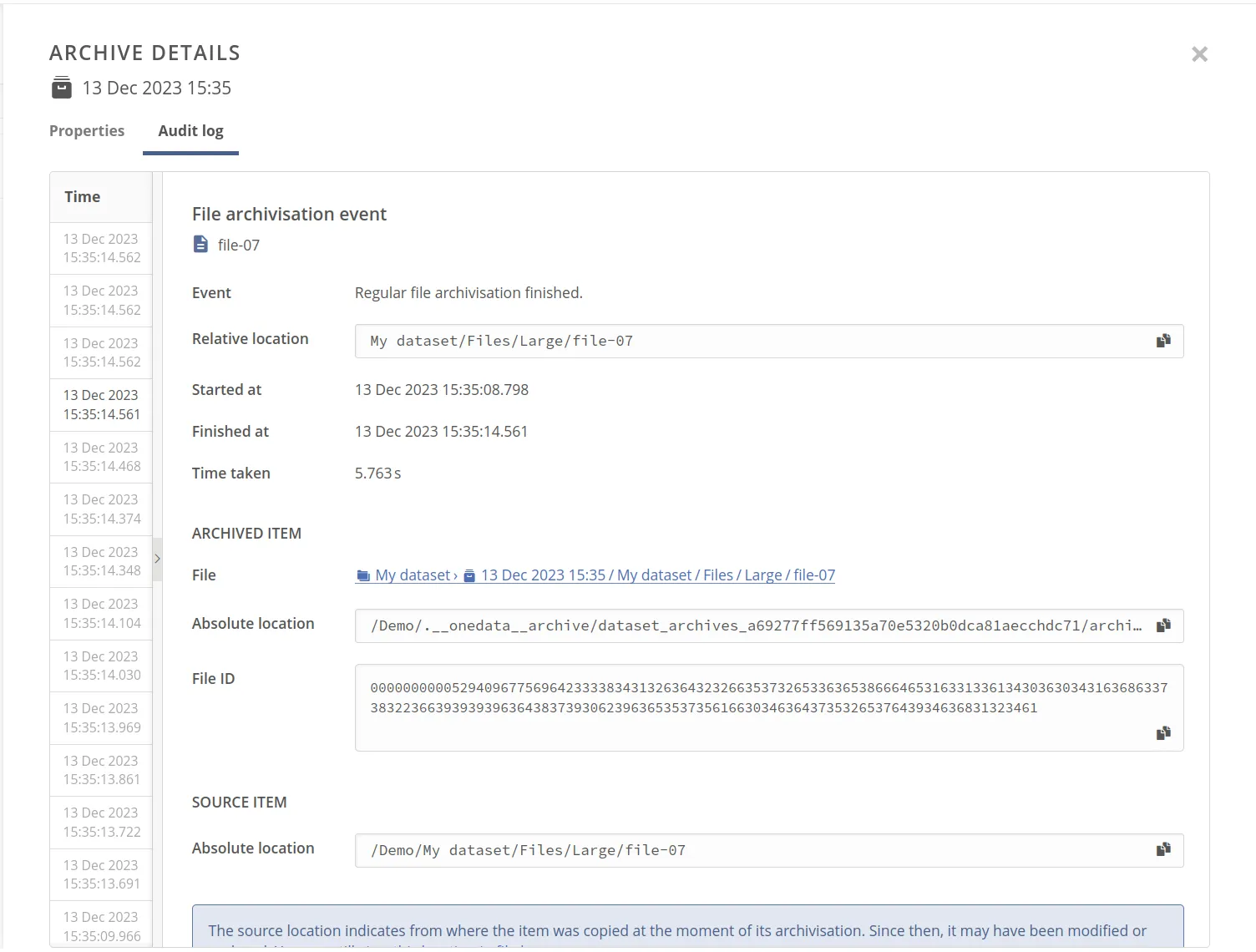Select the log entry 15:35:09.966

point(100,925)
